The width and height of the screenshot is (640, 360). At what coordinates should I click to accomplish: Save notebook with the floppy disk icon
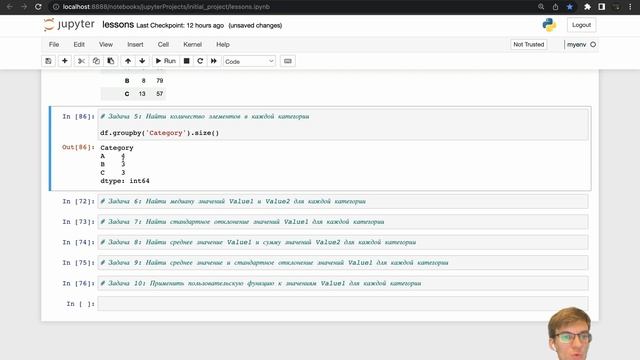click(x=48, y=61)
